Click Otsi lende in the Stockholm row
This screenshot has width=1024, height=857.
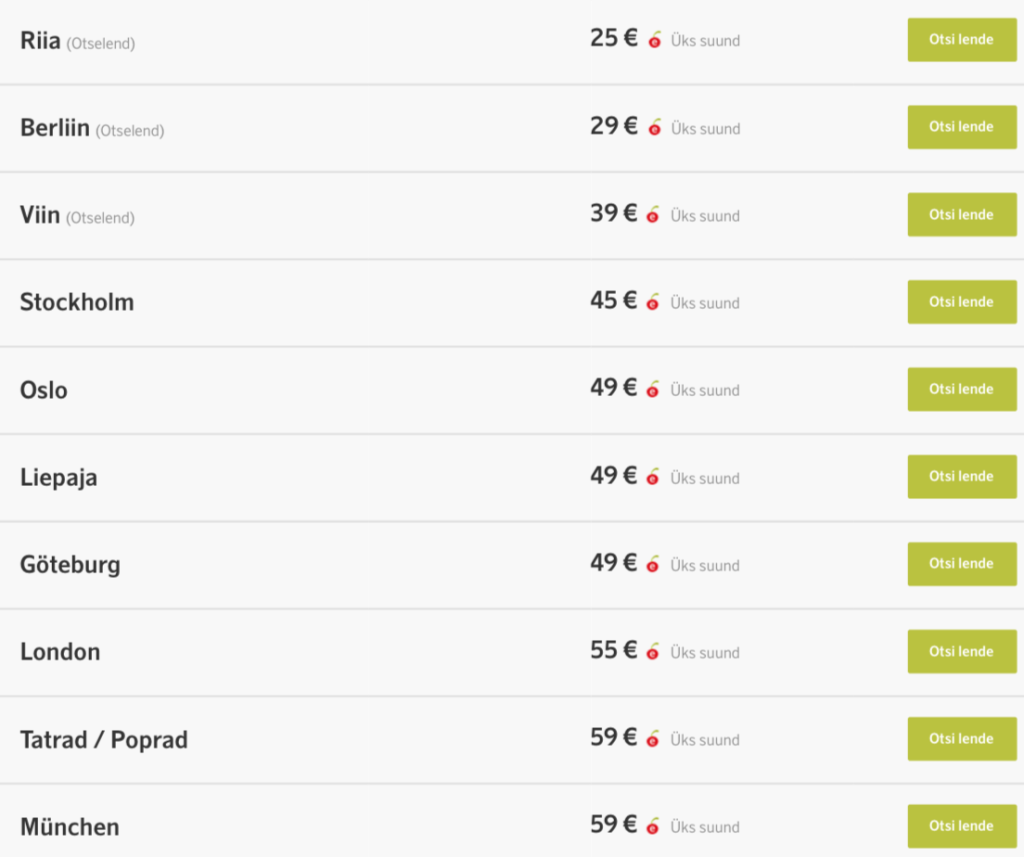tap(961, 302)
